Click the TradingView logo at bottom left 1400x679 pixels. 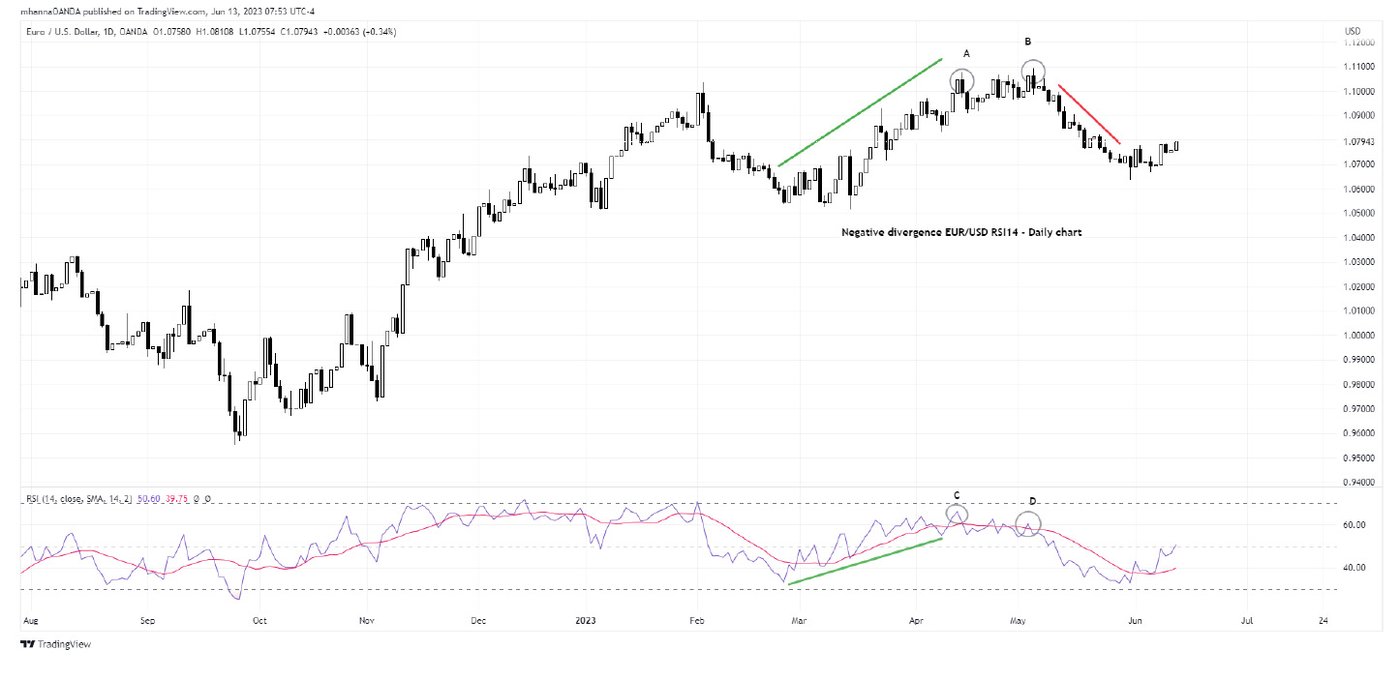[x=56, y=644]
